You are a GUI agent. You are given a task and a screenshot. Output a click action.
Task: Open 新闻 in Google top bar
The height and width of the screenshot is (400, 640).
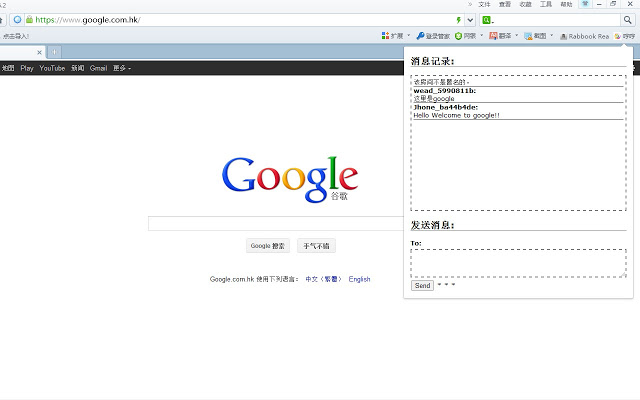(78, 68)
